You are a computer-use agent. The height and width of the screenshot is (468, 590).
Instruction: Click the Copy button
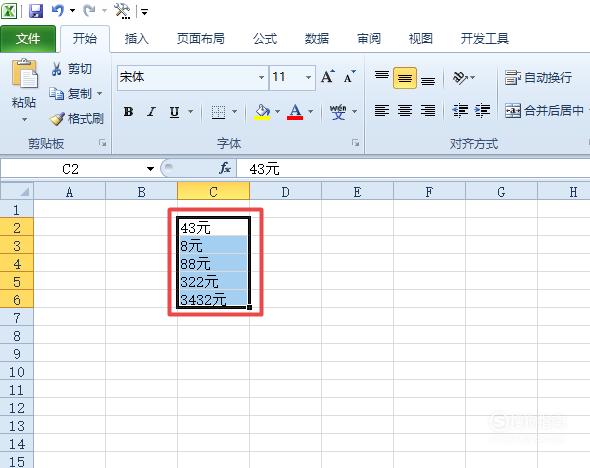click(70, 93)
